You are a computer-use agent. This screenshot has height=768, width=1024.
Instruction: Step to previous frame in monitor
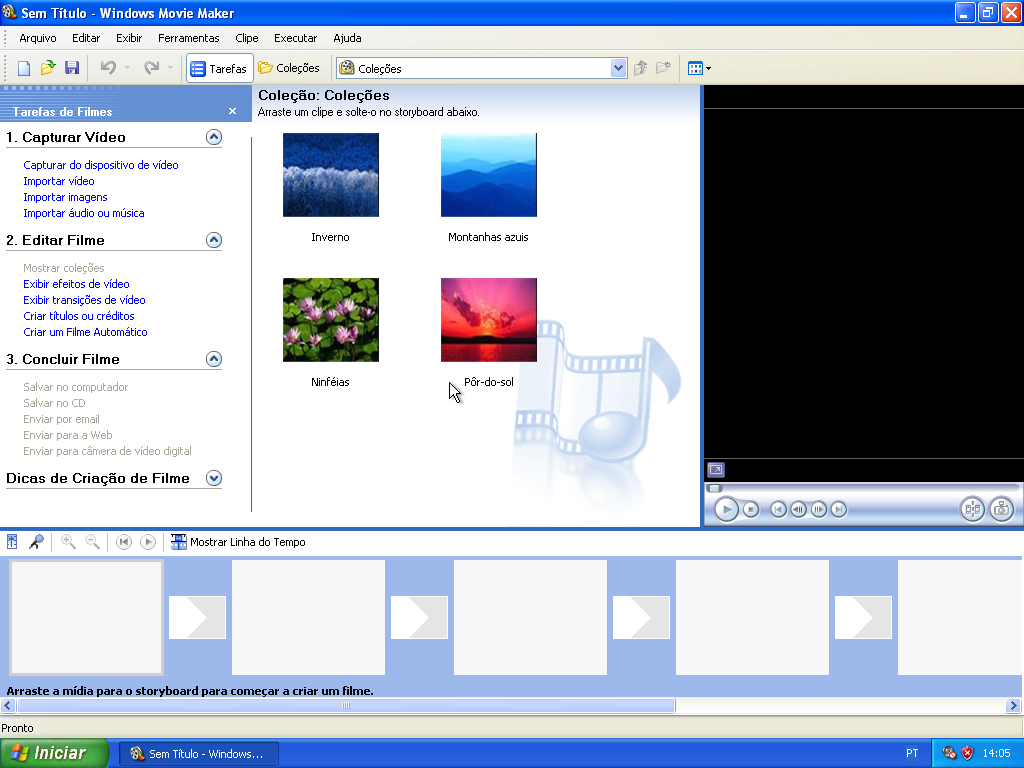798,509
